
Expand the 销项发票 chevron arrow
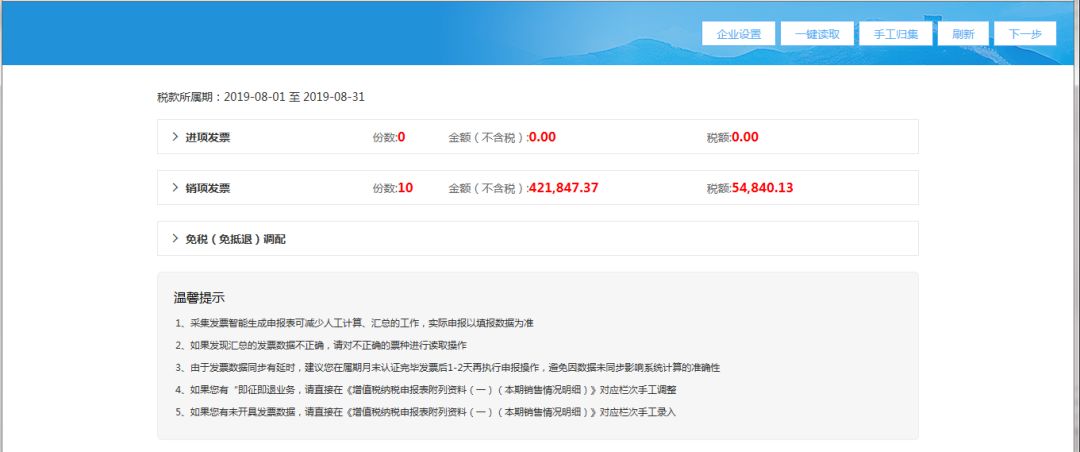click(x=175, y=188)
